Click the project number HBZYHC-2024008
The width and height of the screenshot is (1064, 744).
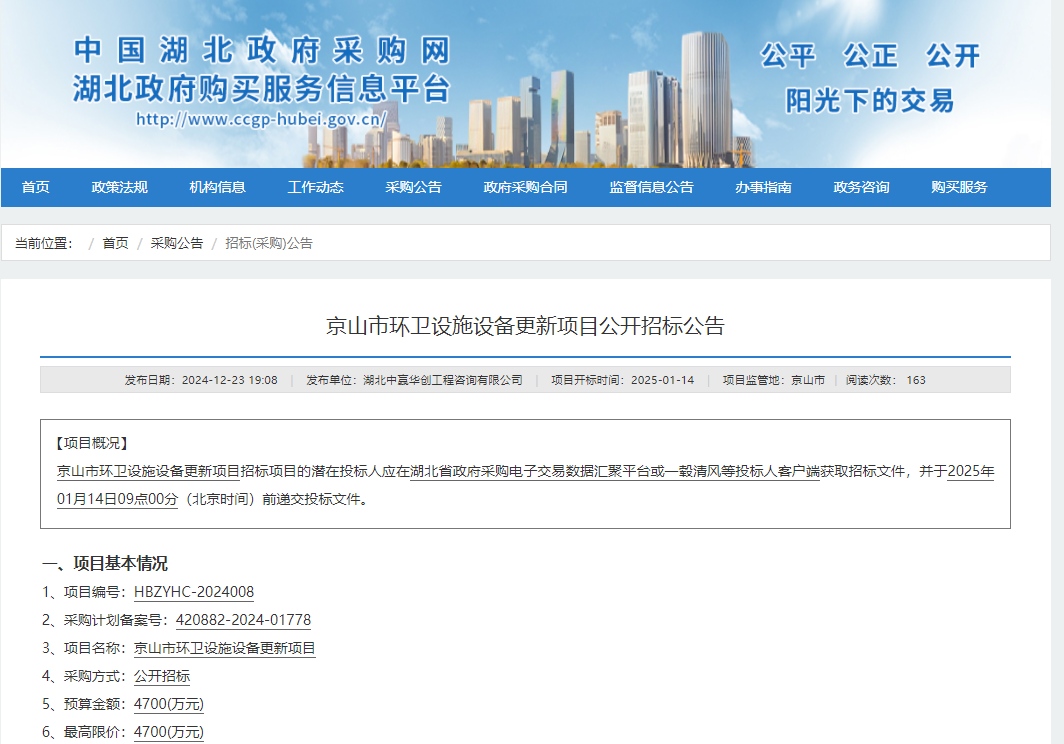coord(194,592)
